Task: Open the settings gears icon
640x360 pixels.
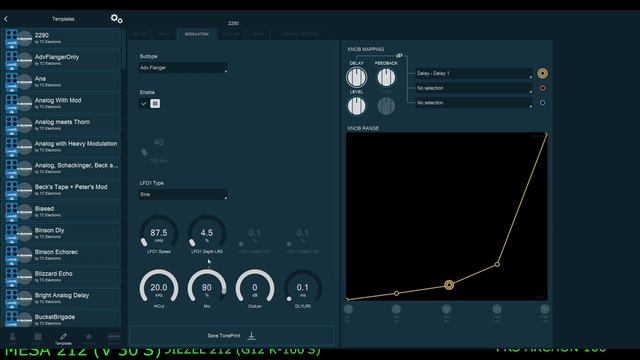Action: (116, 19)
